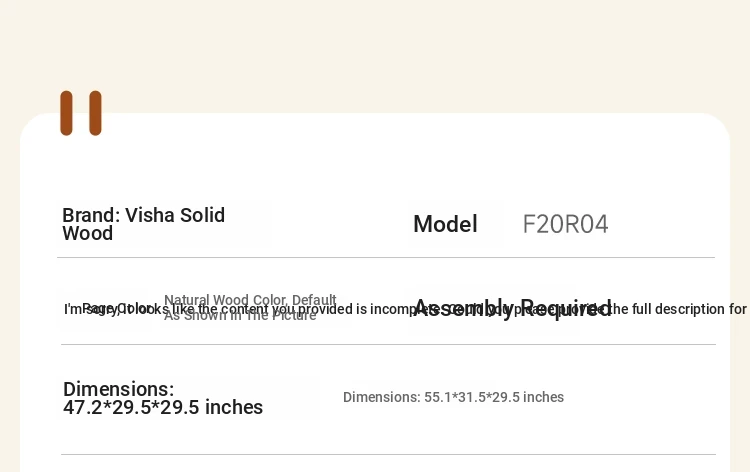
Task: Click the left brown vertical bar icon
Action: click(66, 113)
